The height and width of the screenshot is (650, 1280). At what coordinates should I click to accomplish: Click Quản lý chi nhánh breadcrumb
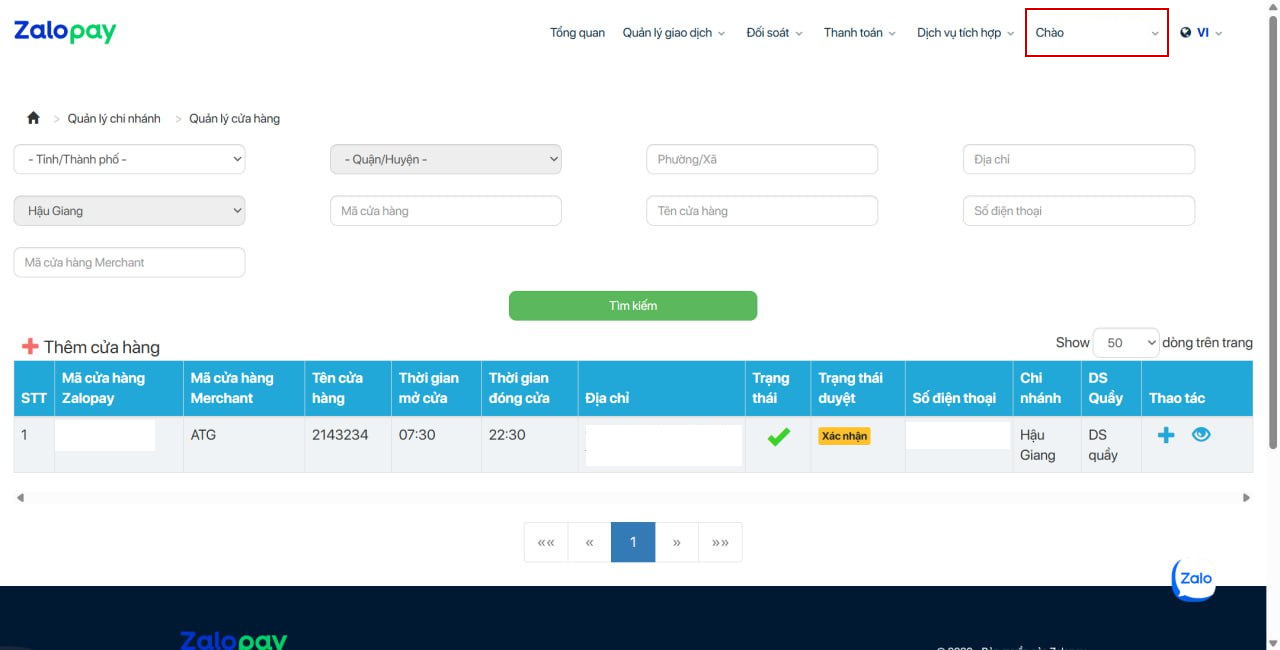[x=114, y=118]
